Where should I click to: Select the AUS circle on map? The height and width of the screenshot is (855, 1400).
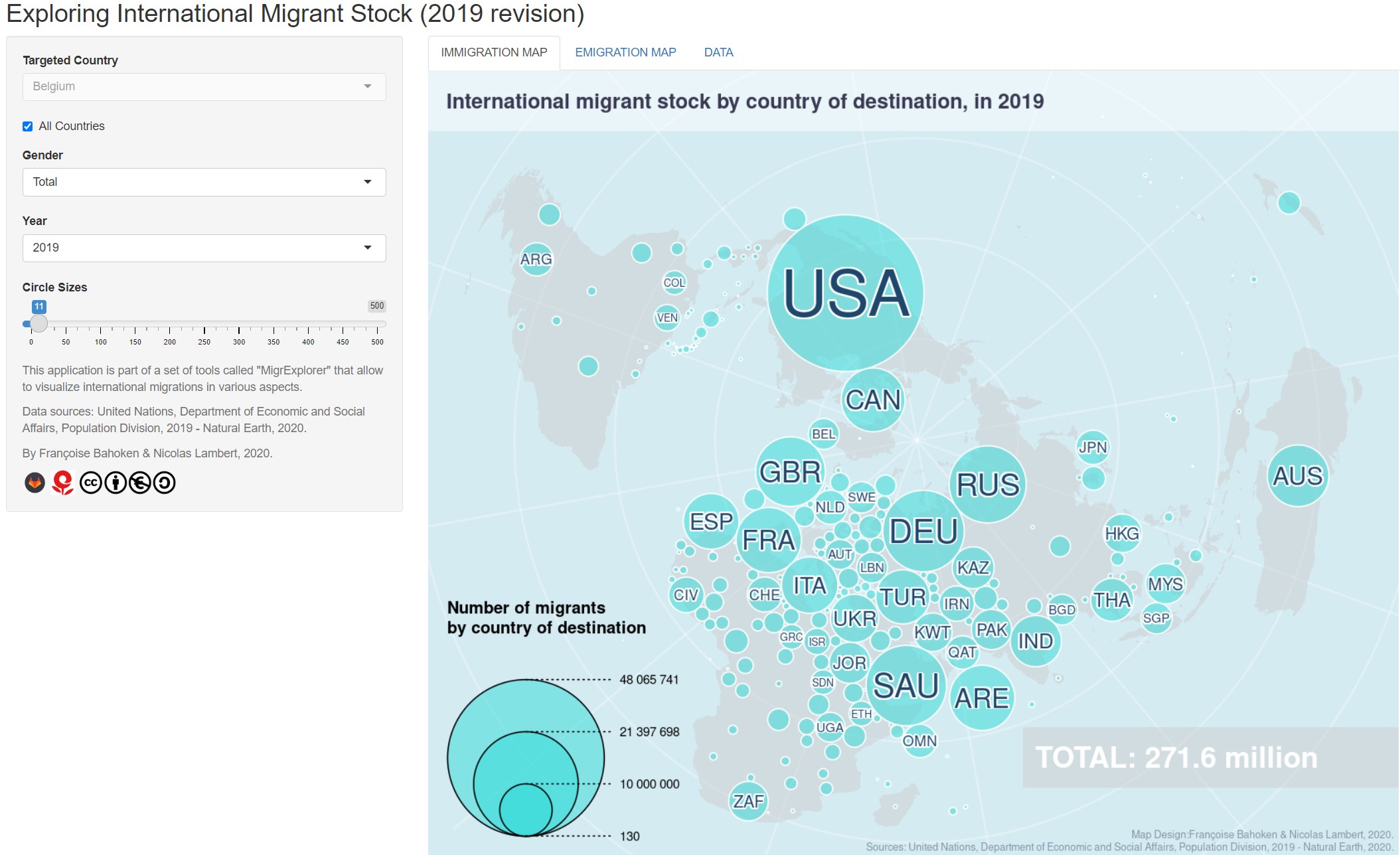coord(1297,476)
